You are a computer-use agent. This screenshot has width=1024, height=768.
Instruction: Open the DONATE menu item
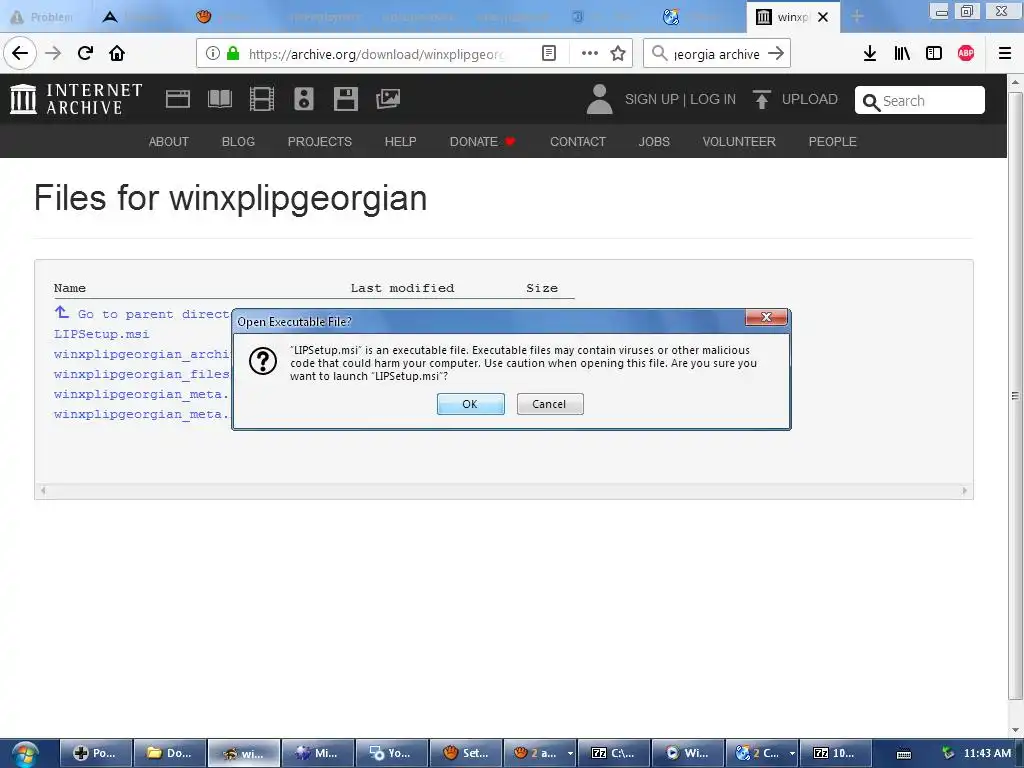click(x=483, y=142)
